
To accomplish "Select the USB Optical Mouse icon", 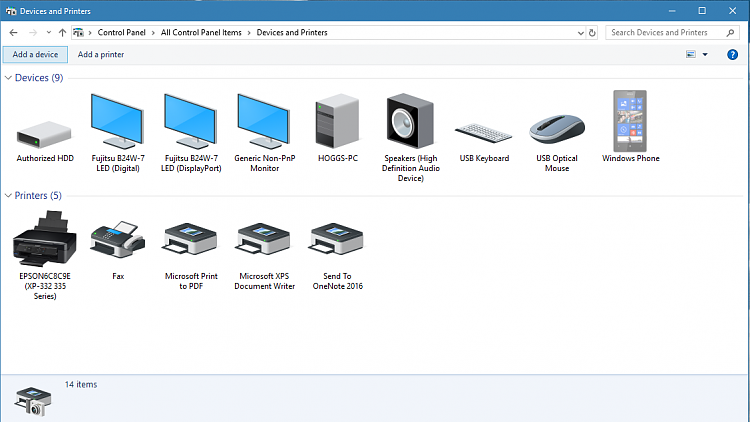I will (557, 129).
